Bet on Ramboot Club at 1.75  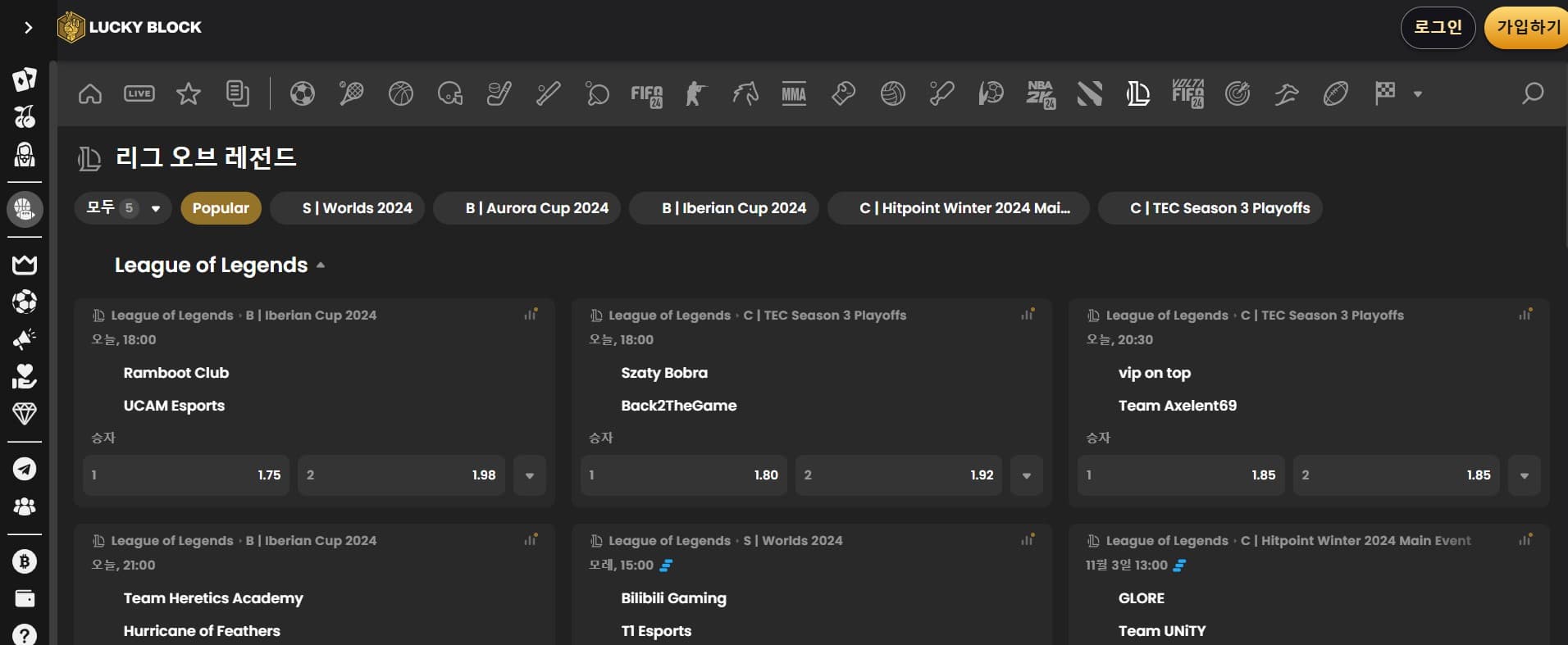click(186, 475)
